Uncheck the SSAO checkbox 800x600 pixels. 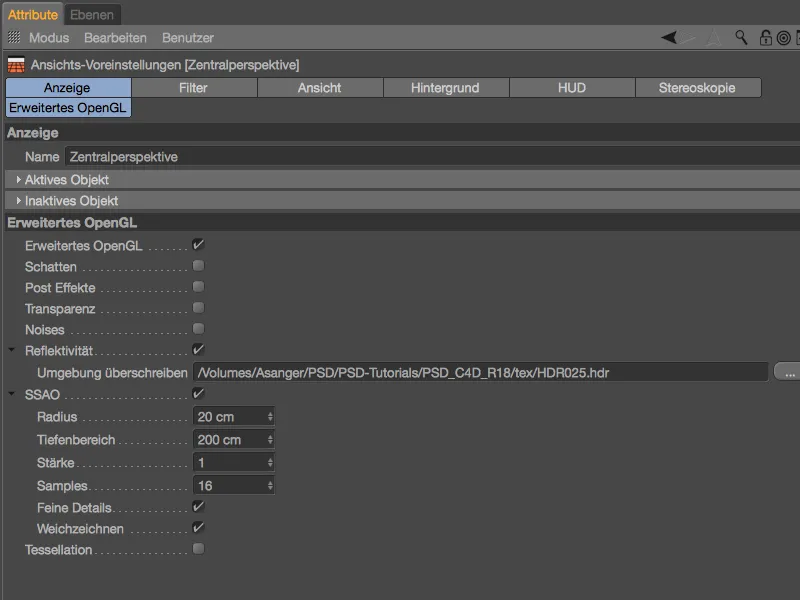pos(198,393)
